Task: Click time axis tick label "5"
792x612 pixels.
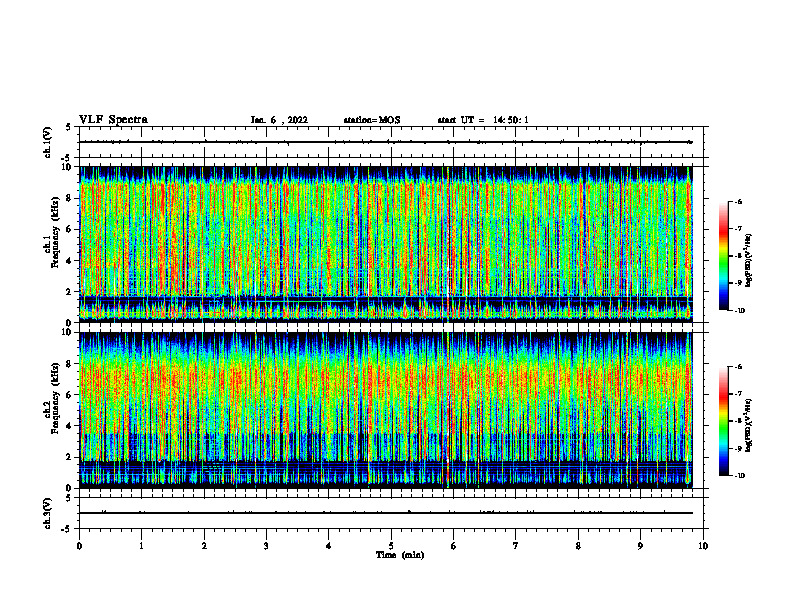Action: 391,546
